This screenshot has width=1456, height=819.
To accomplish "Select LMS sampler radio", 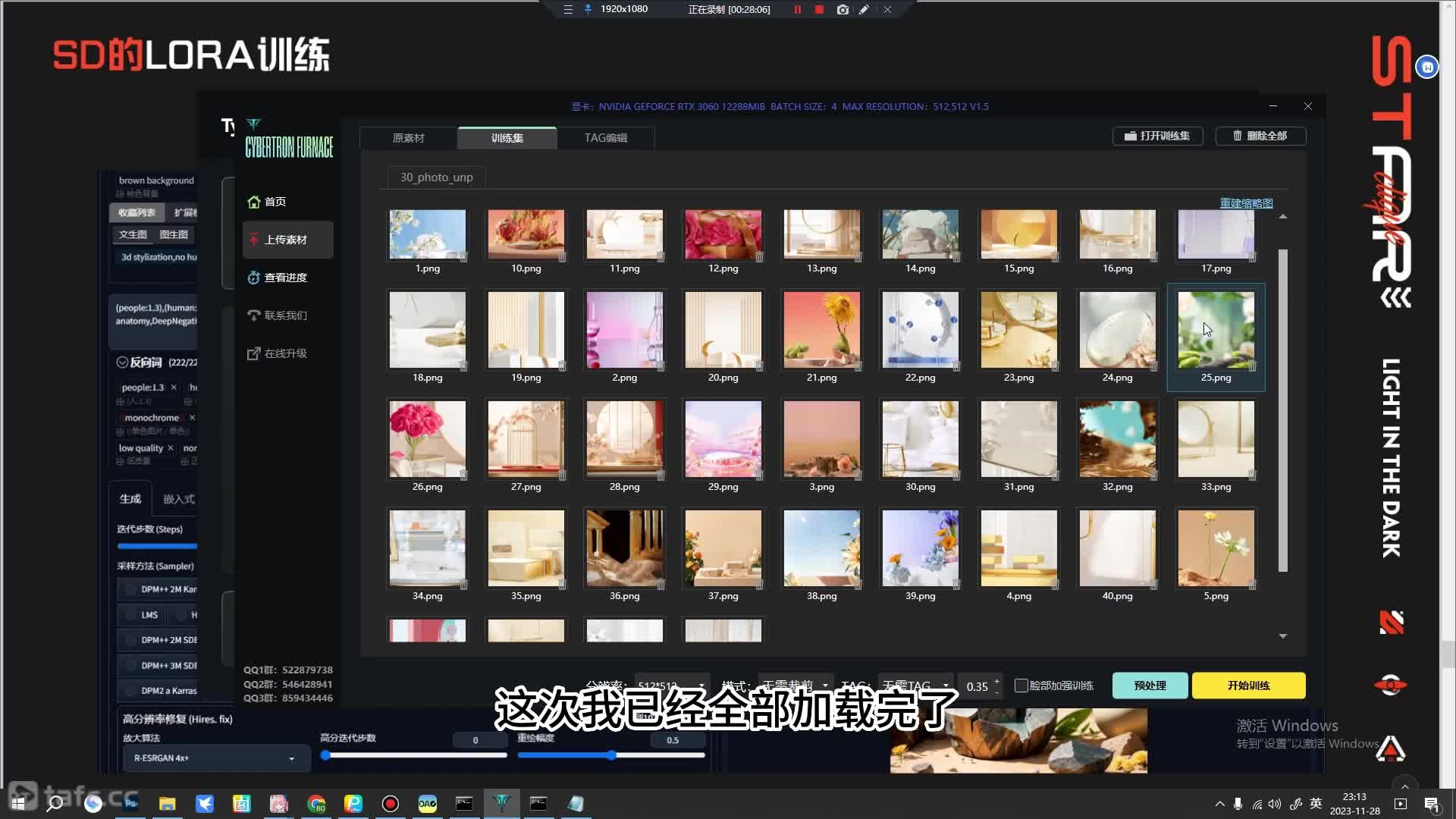I will (130, 615).
